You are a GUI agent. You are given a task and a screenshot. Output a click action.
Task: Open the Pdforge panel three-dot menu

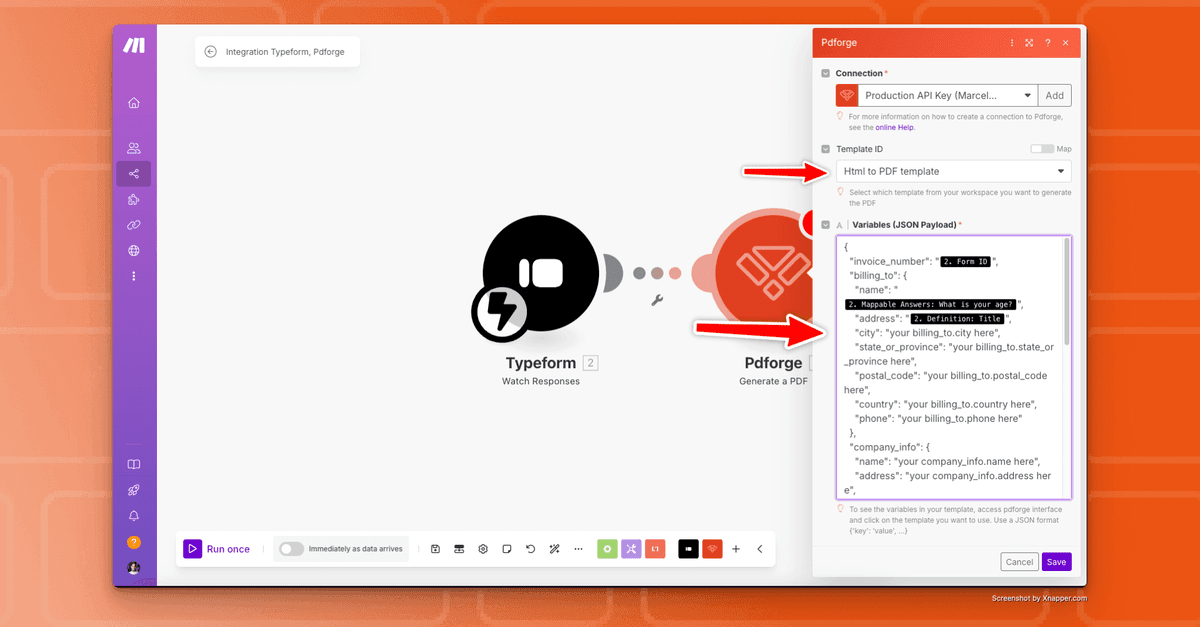(1012, 43)
